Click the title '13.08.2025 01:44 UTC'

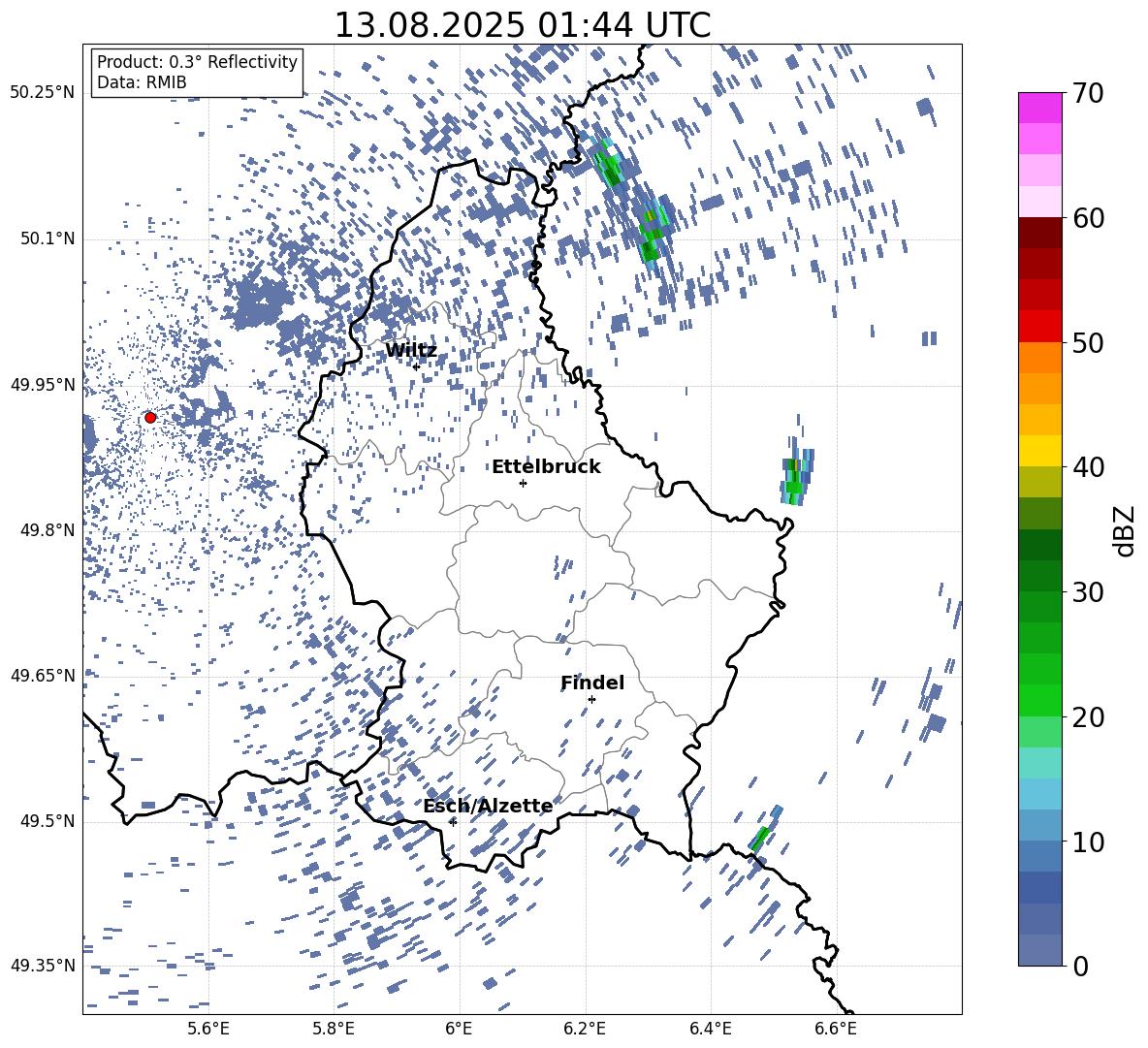pos(523,25)
